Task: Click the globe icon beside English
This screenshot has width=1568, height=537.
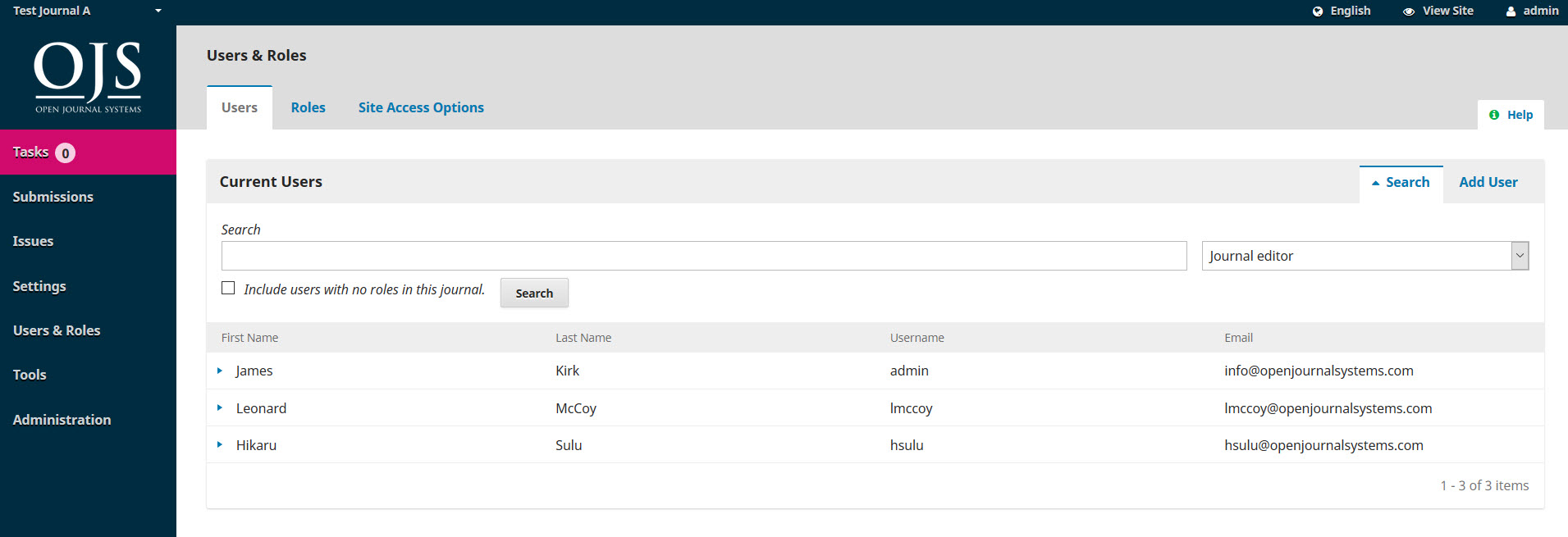Action: coord(1318,11)
